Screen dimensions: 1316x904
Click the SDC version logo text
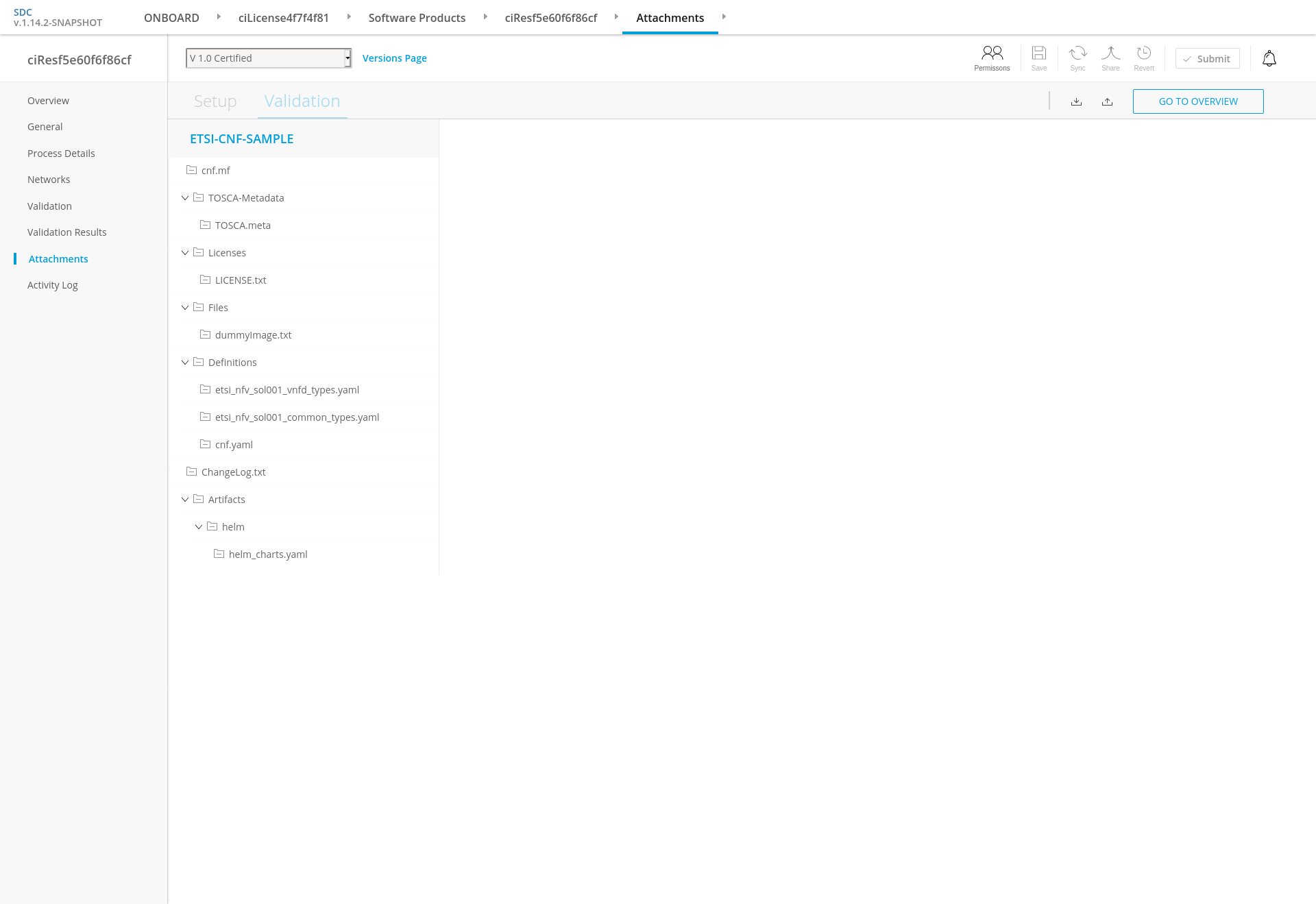coord(58,17)
